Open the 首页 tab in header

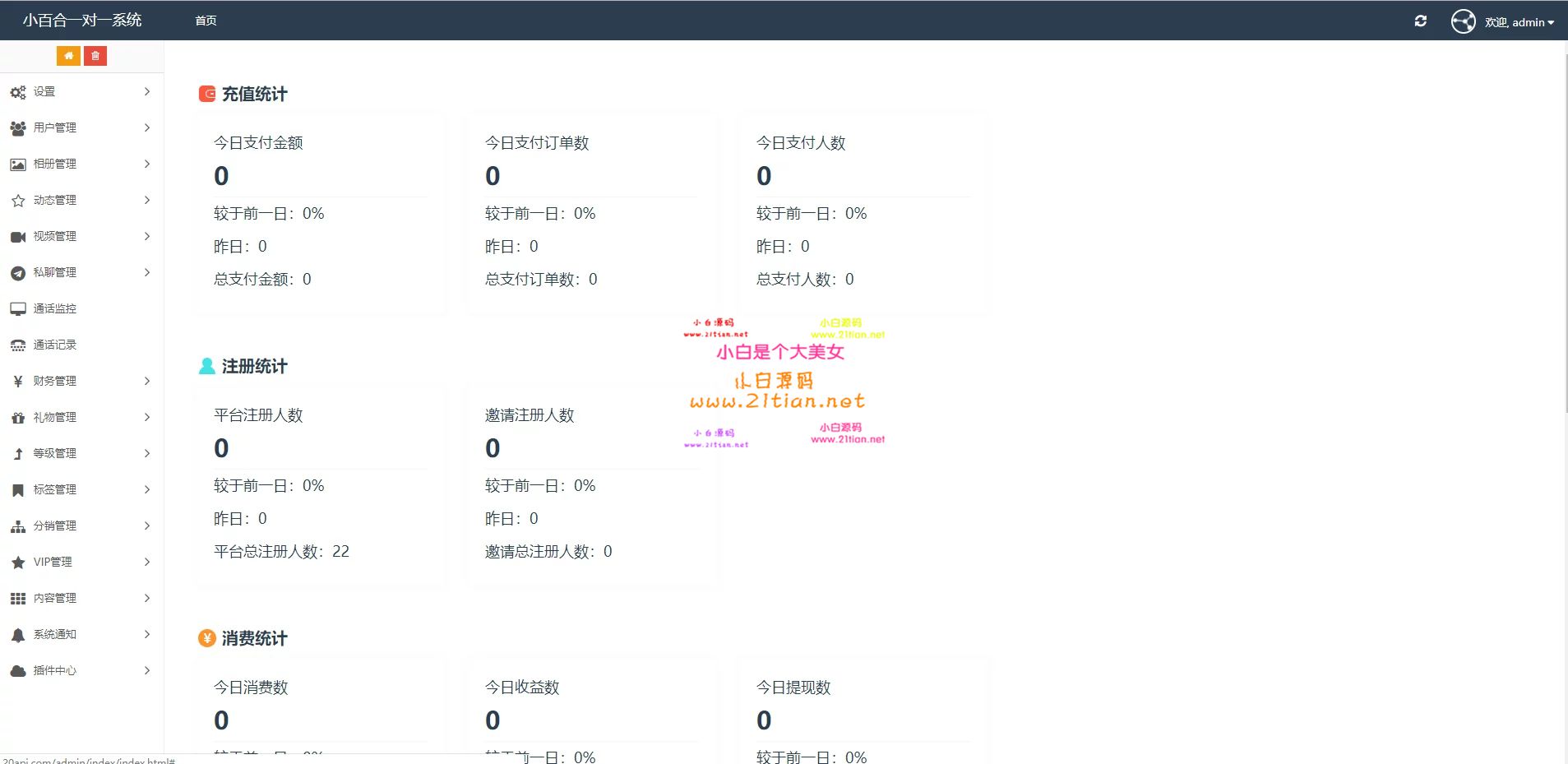(x=206, y=21)
